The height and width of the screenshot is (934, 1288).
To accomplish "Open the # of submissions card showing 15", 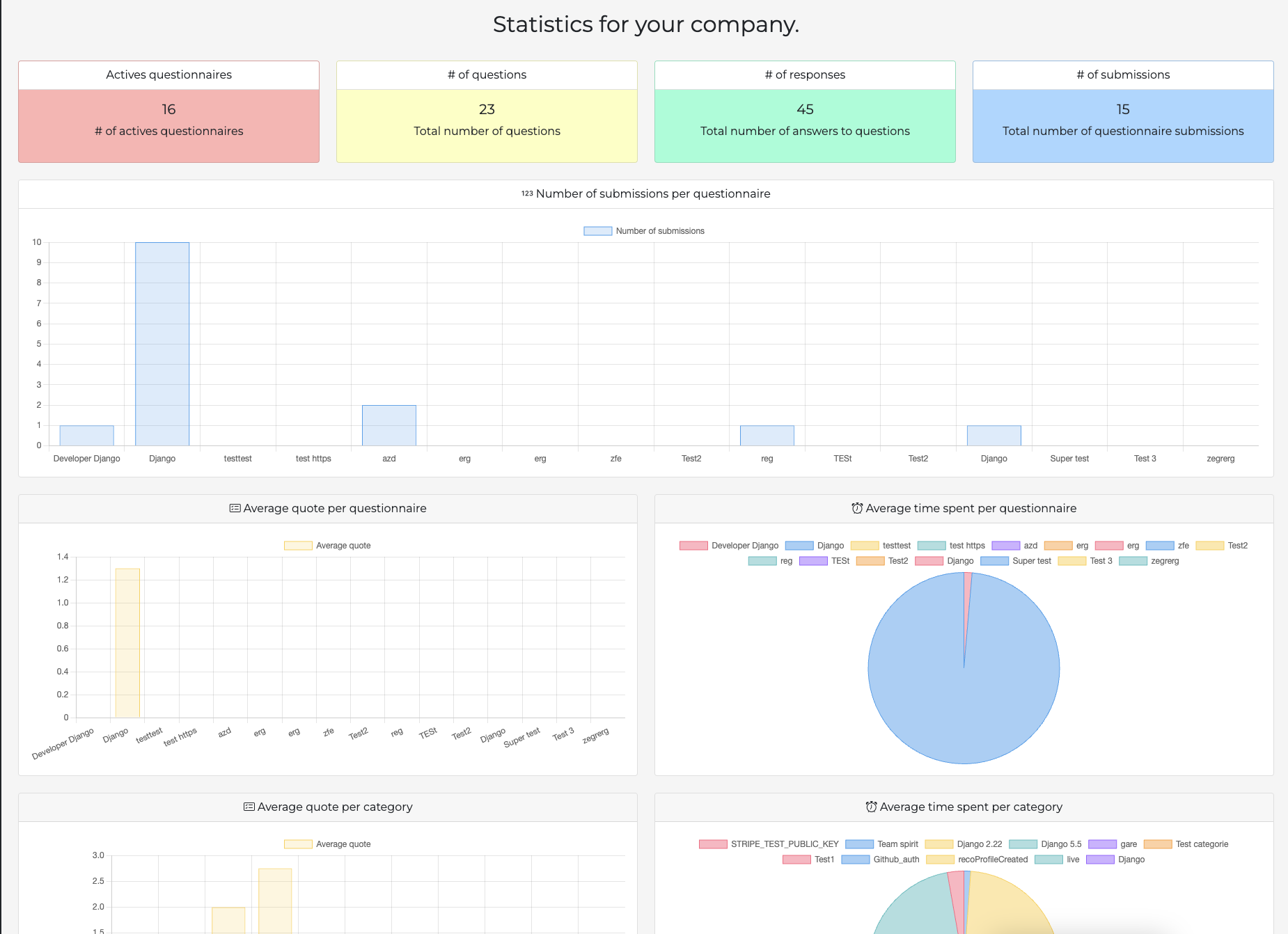I will 1123,112.
